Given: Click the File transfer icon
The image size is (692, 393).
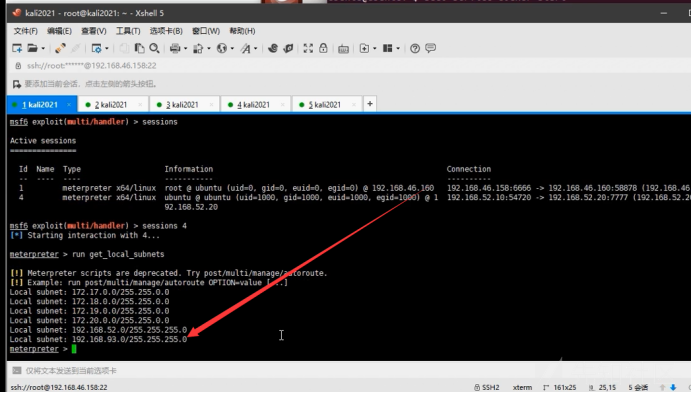Looking at the screenshot, I should coord(198,48).
